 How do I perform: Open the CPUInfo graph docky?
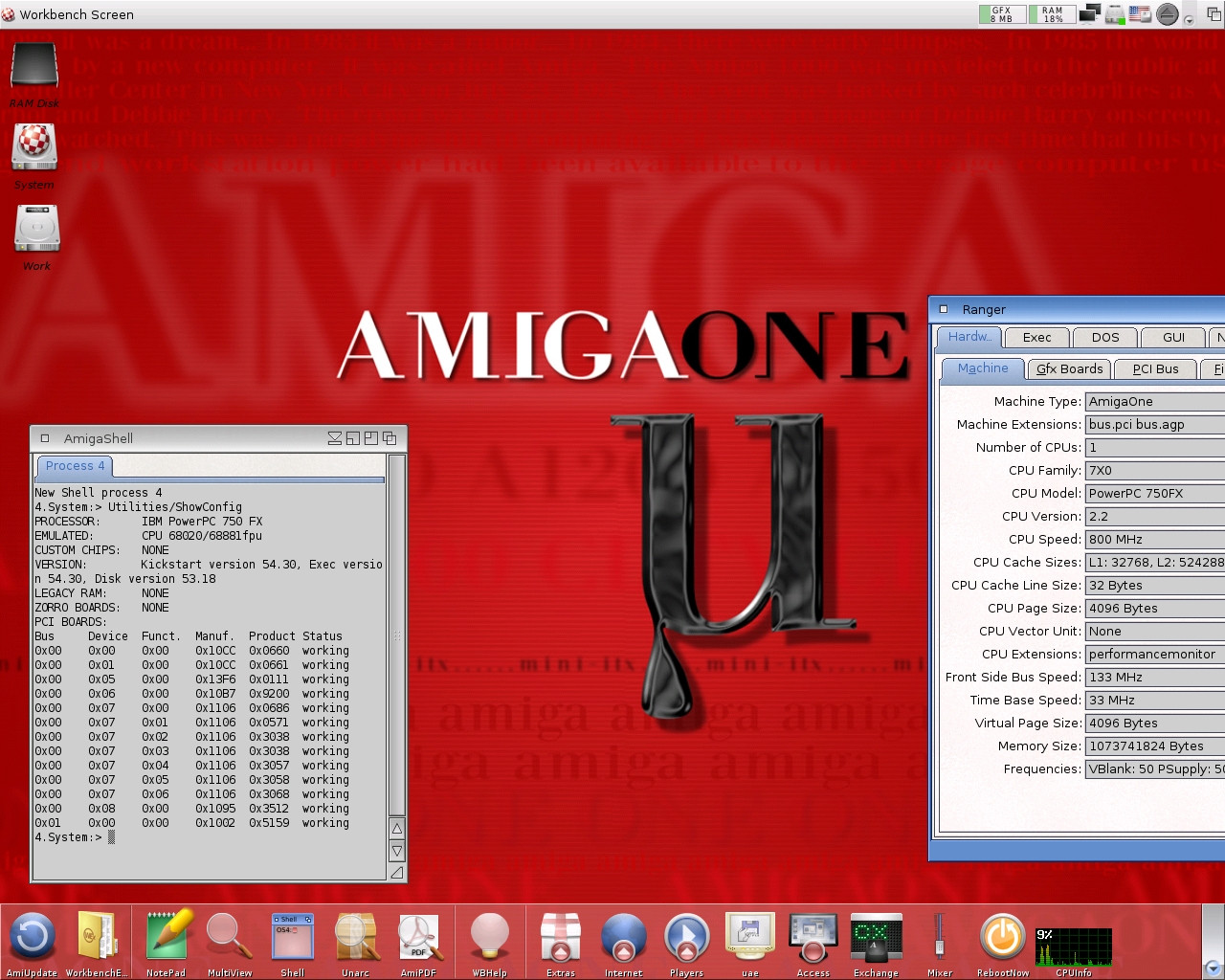point(1074,946)
